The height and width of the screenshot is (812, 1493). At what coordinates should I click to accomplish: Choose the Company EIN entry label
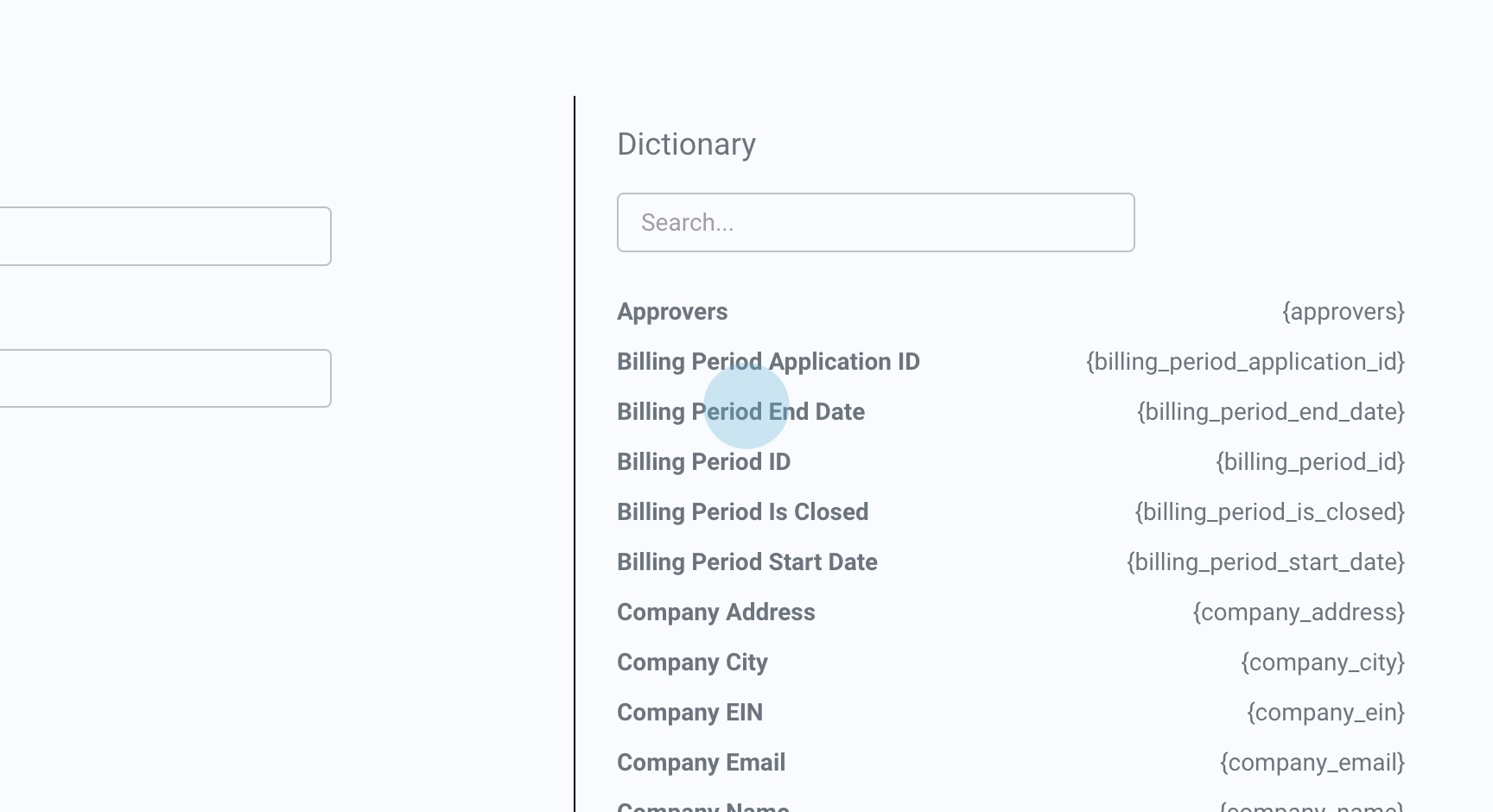click(689, 713)
